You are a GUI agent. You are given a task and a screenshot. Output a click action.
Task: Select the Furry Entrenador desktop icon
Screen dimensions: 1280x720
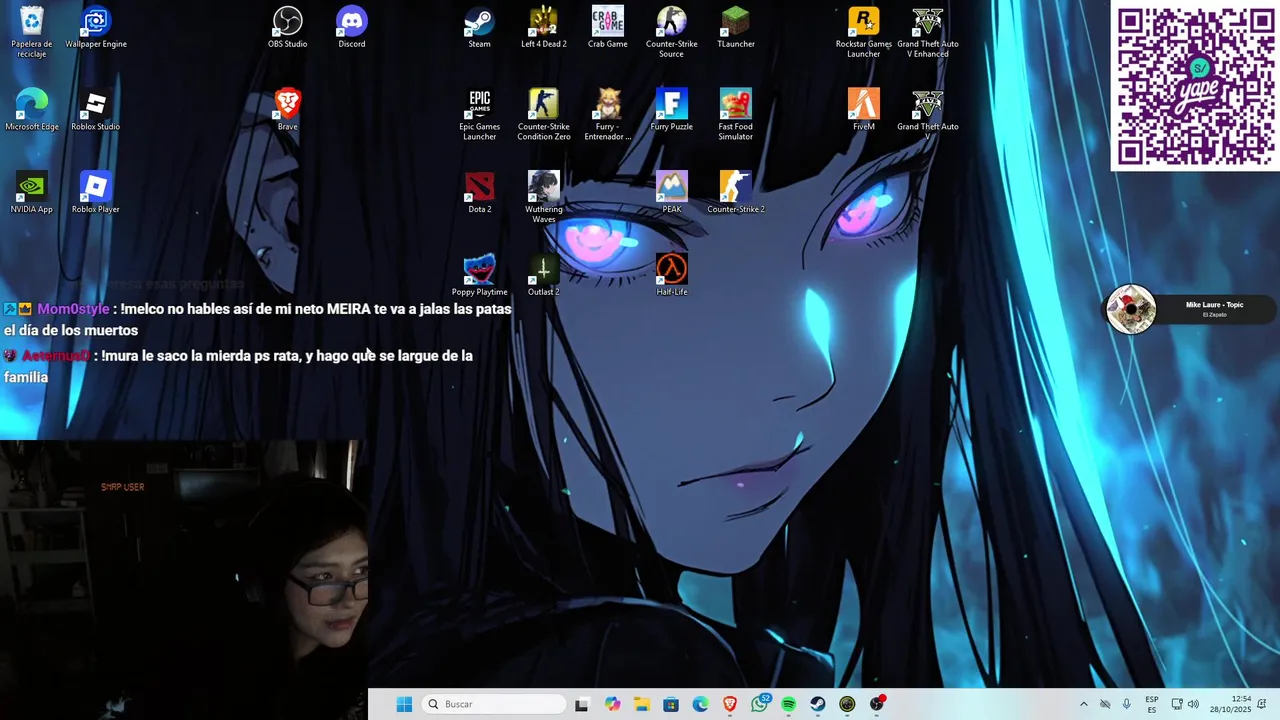608,115
